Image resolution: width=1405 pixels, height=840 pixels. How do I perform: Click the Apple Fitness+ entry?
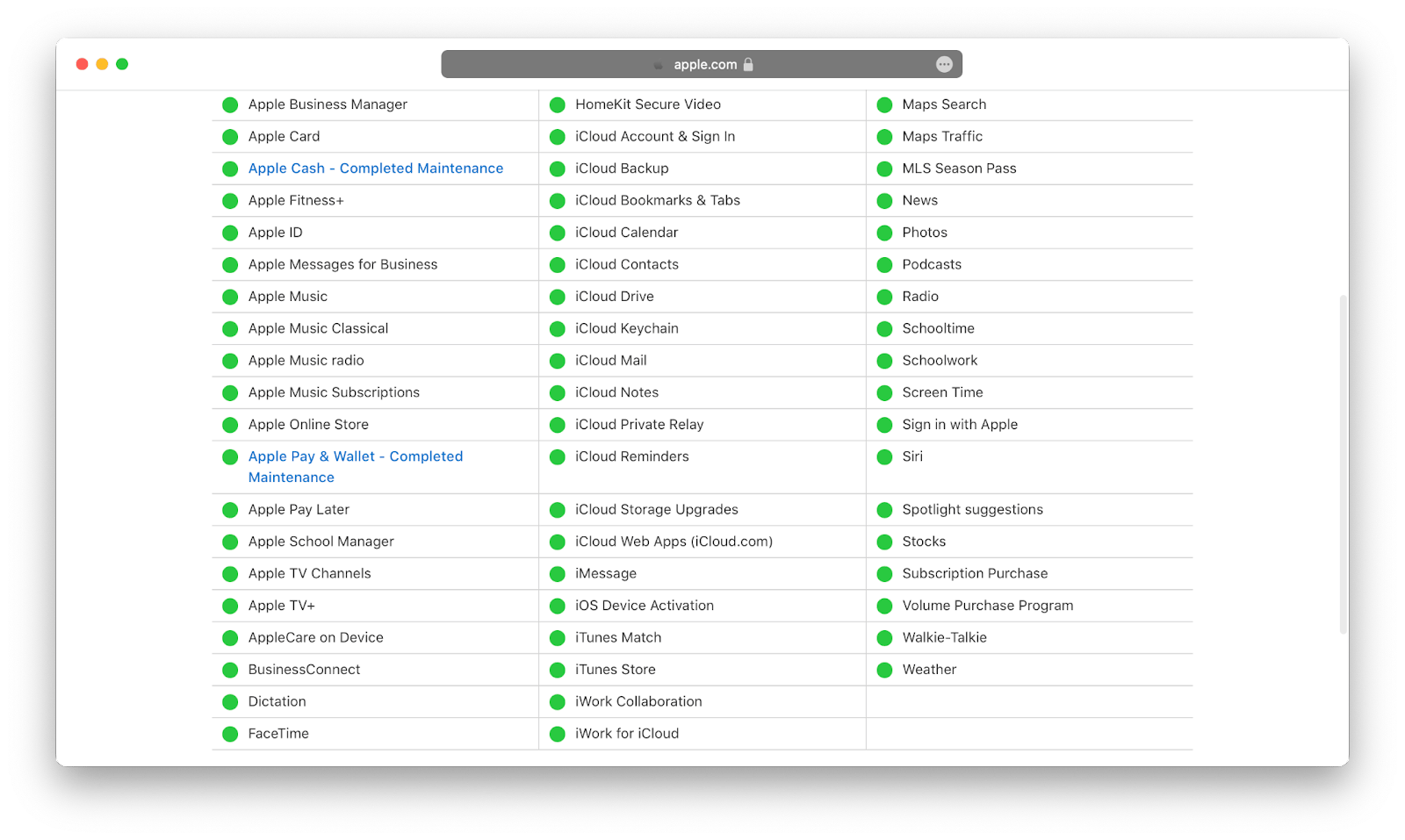(296, 200)
